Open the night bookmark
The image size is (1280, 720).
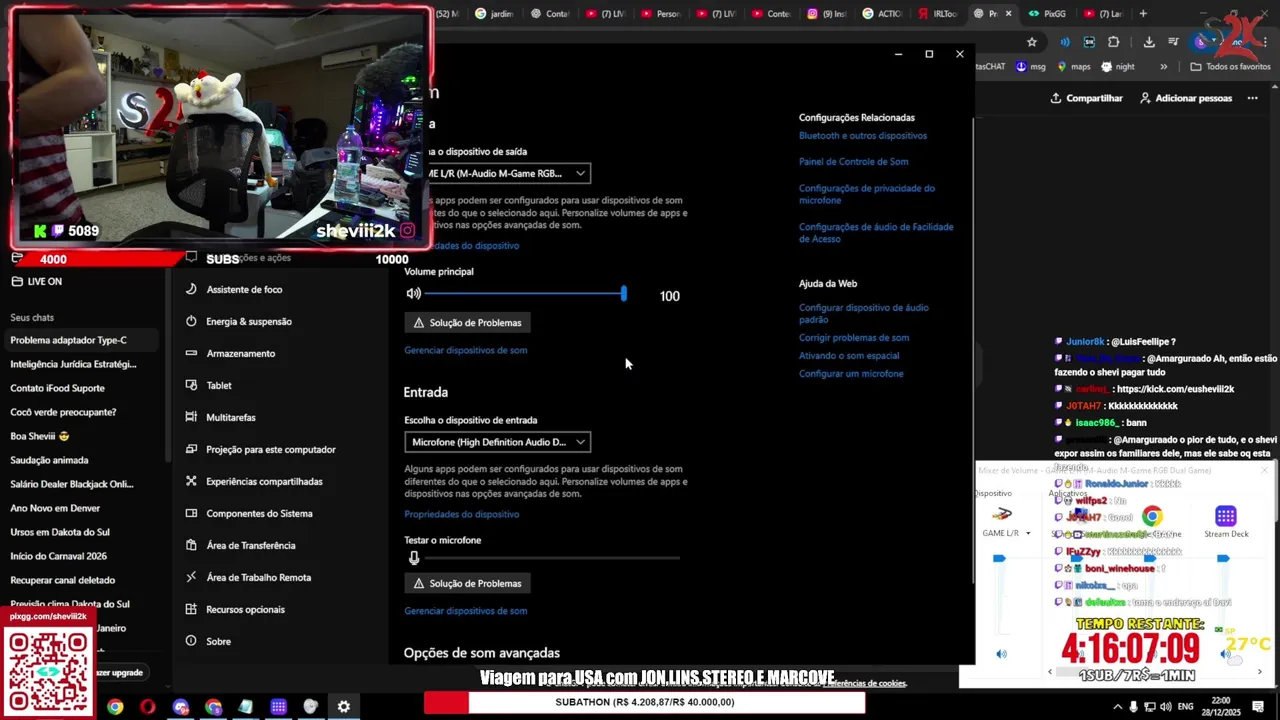[x=1118, y=67]
